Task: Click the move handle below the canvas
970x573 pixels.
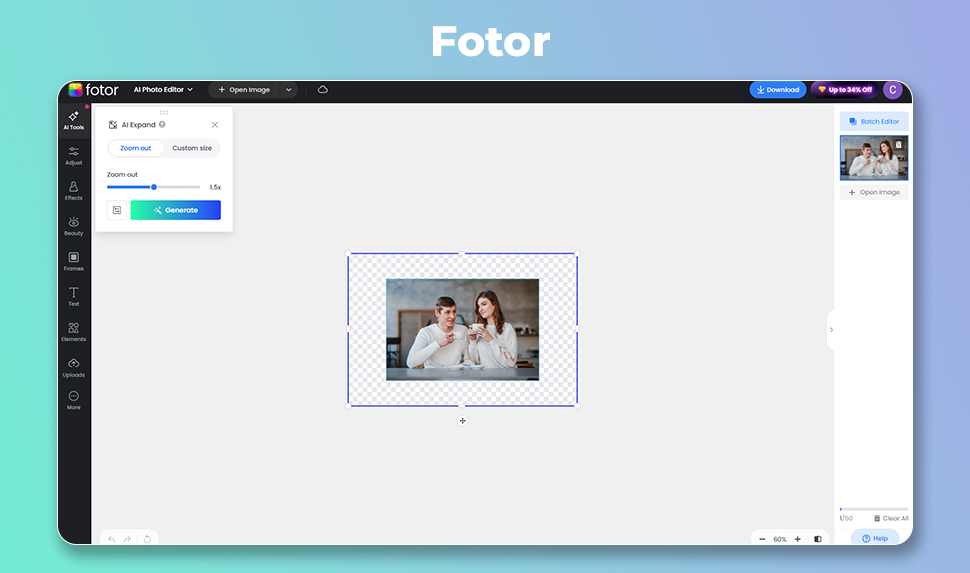Action: pyautogui.click(x=462, y=421)
